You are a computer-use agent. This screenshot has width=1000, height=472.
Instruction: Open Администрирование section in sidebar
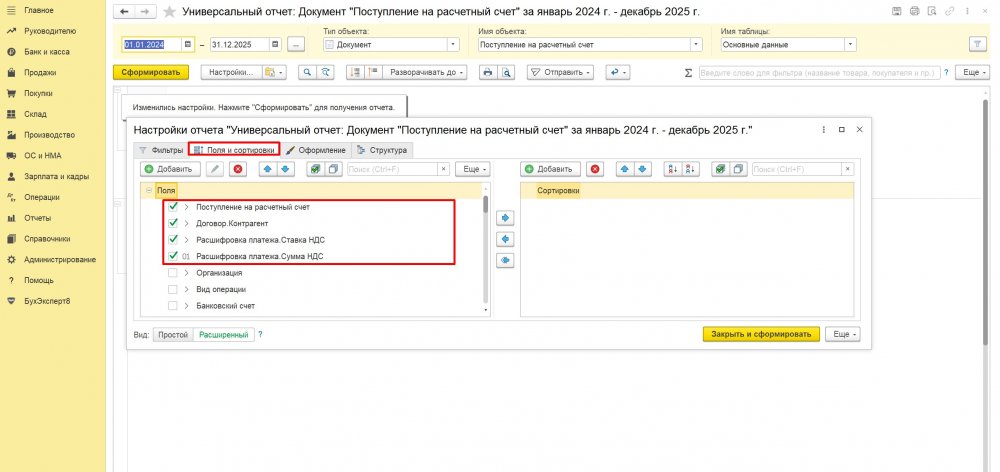(x=60, y=260)
